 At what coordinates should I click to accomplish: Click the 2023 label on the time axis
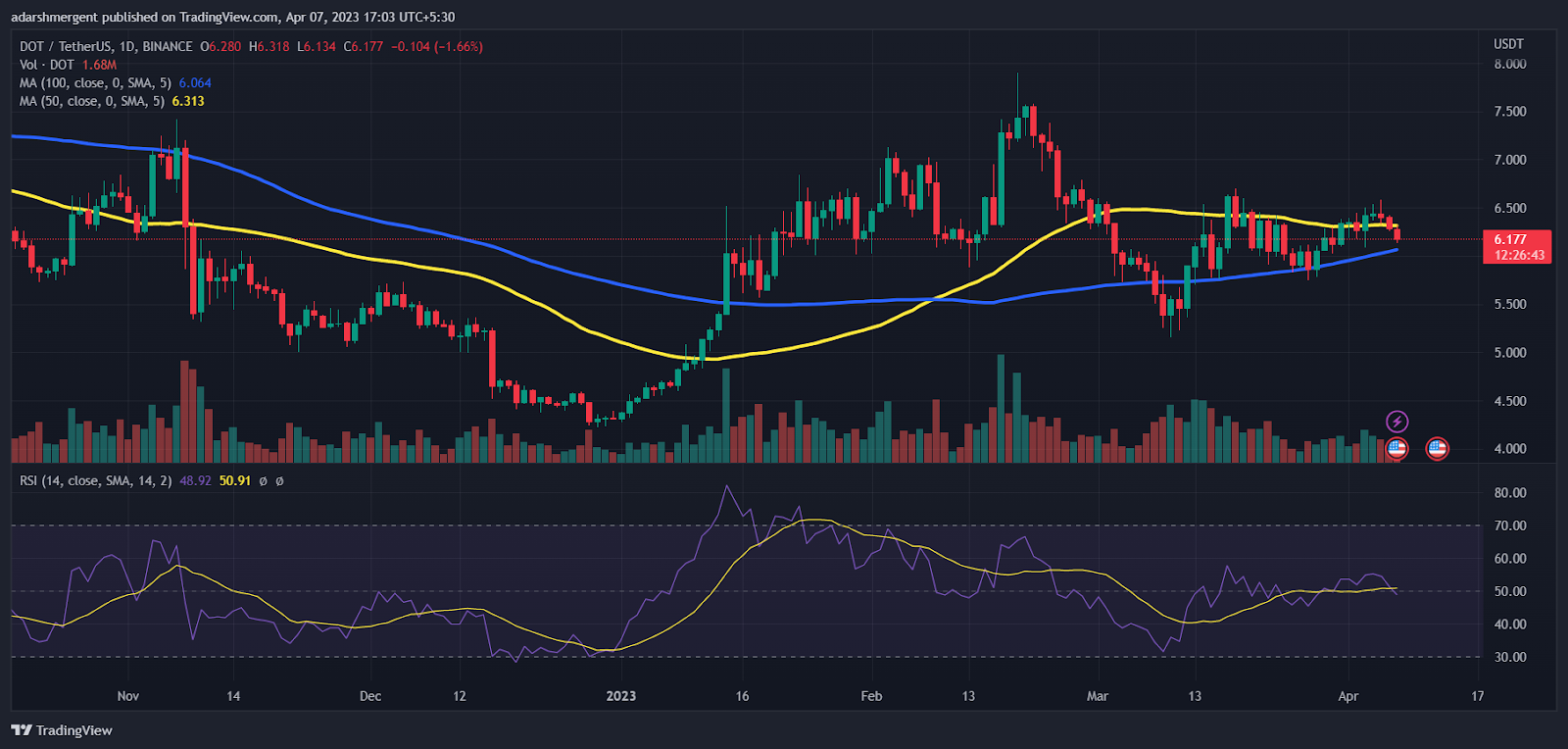pos(621,696)
